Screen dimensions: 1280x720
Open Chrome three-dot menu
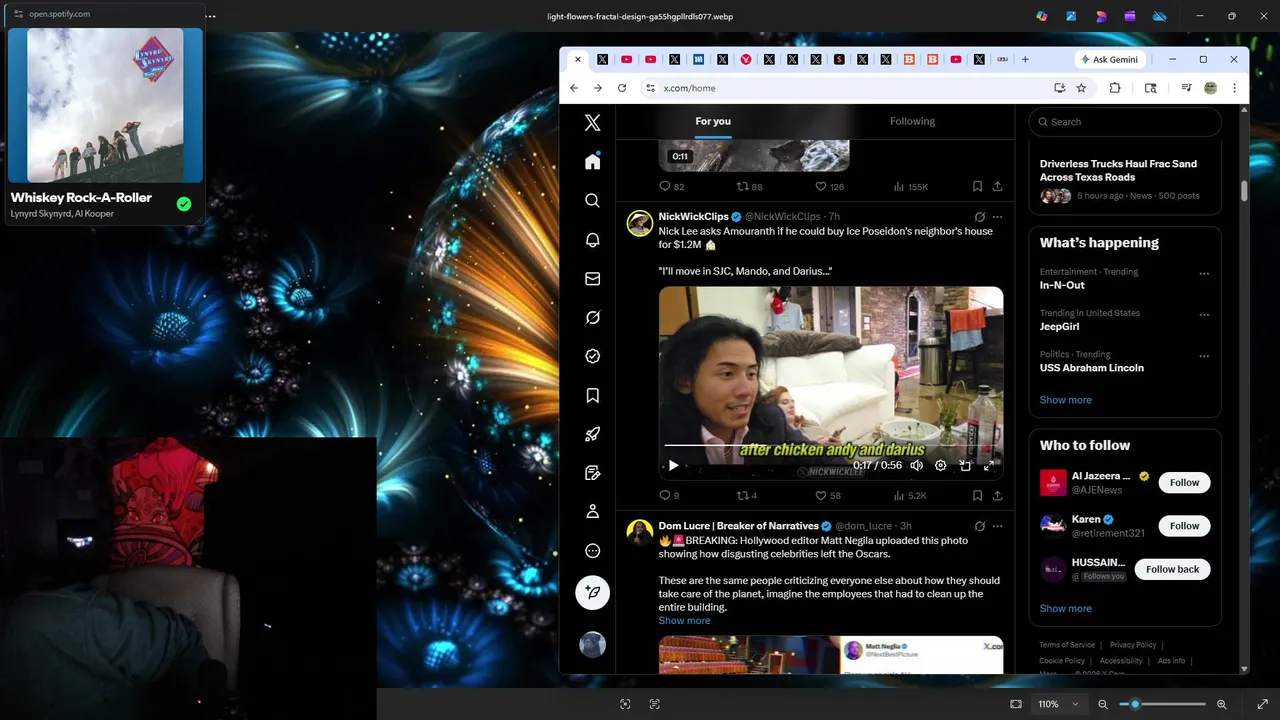click(1234, 88)
